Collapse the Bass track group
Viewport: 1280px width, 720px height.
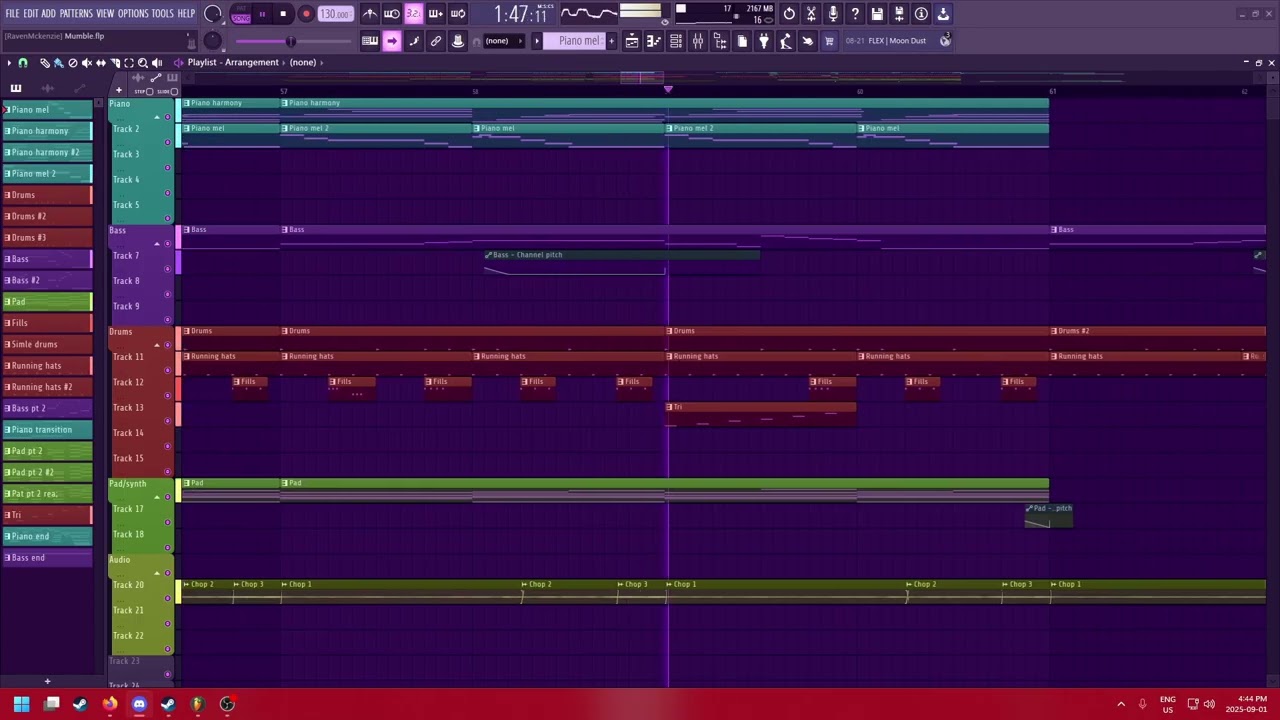point(157,244)
